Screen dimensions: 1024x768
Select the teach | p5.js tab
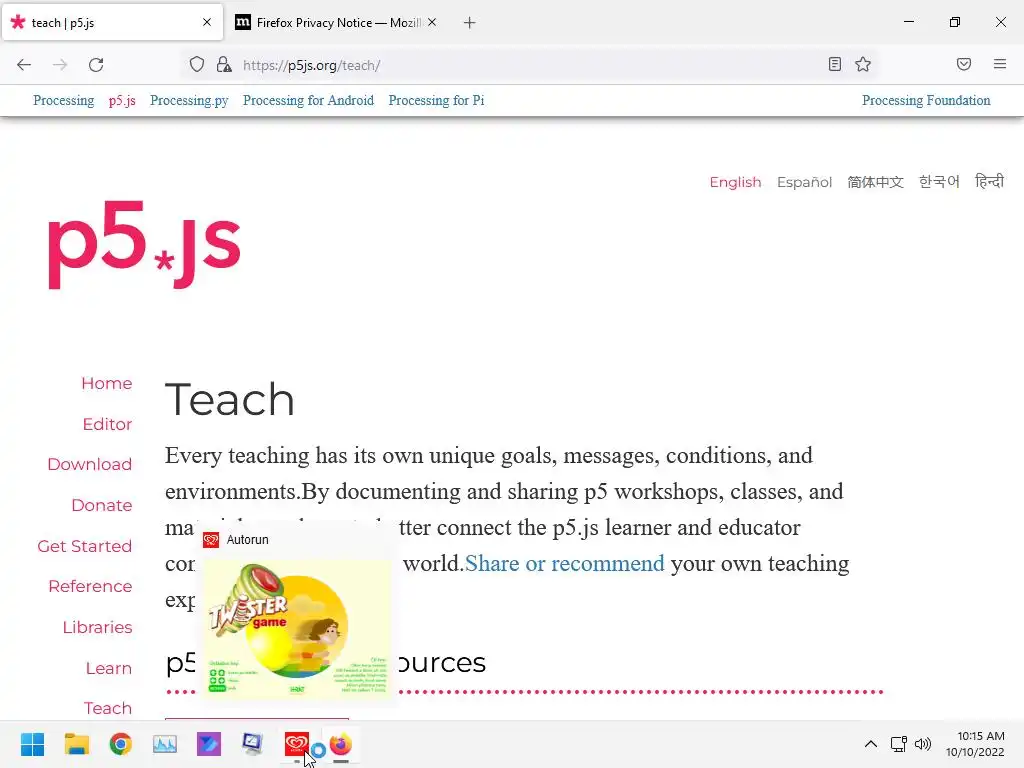112,22
